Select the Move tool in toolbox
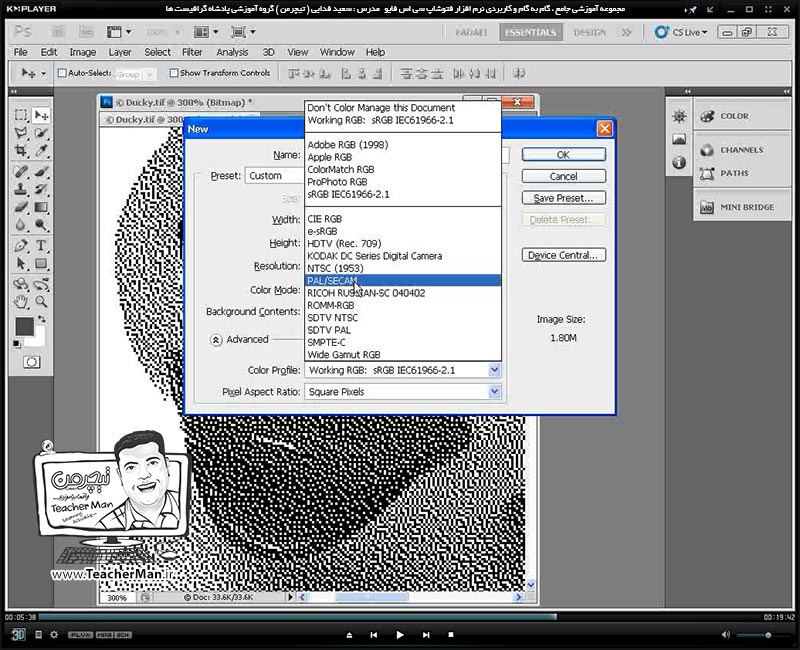 click(x=41, y=115)
